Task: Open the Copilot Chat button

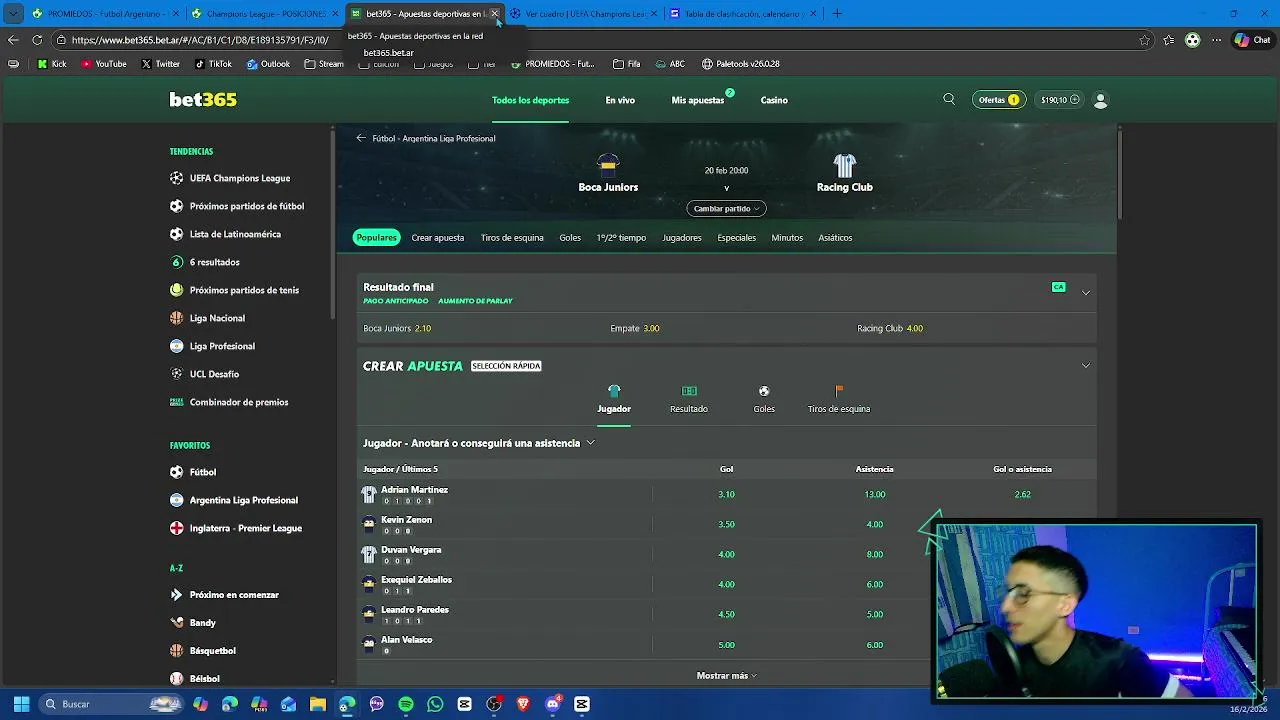Action: point(1252,40)
